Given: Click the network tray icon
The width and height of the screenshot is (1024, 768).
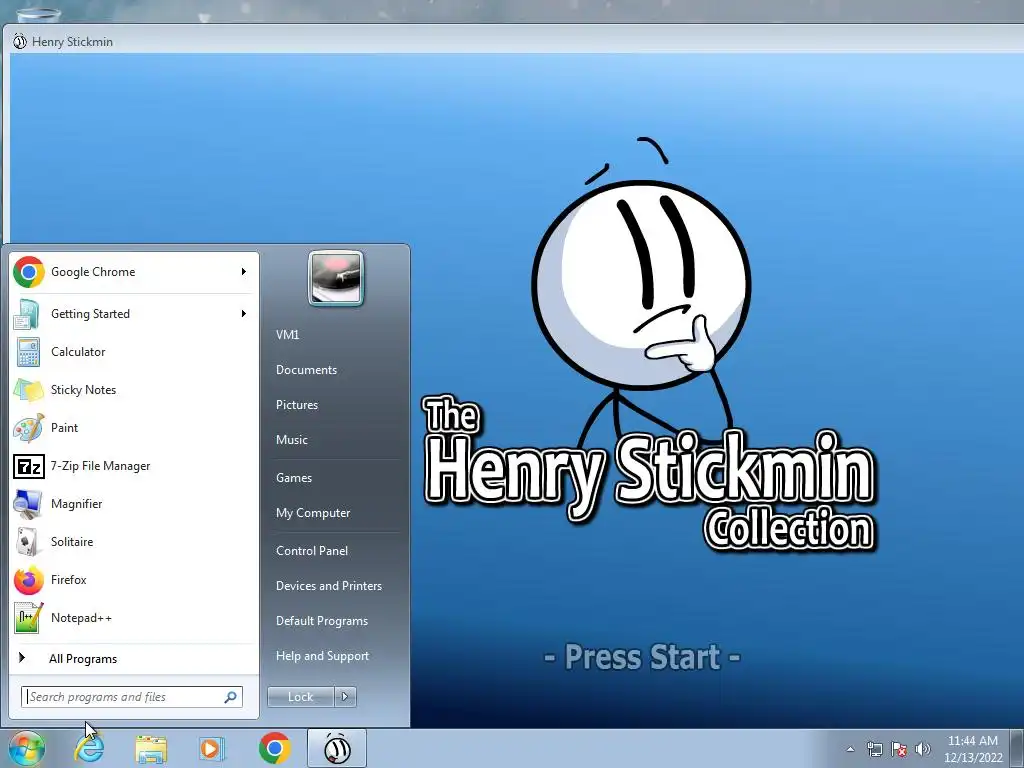Looking at the screenshot, I should click(x=874, y=749).
